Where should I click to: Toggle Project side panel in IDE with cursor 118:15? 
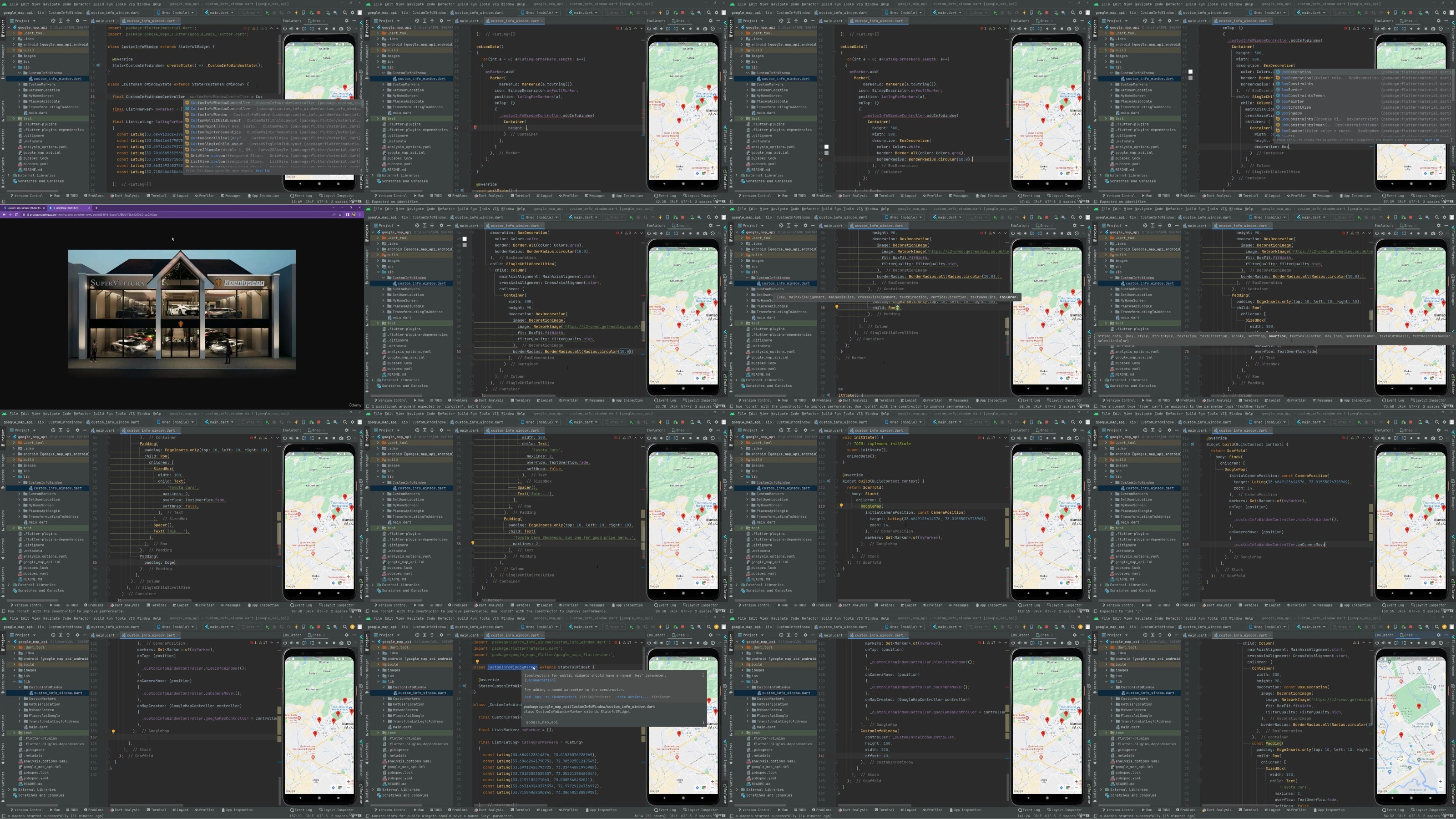coord(731,437)
